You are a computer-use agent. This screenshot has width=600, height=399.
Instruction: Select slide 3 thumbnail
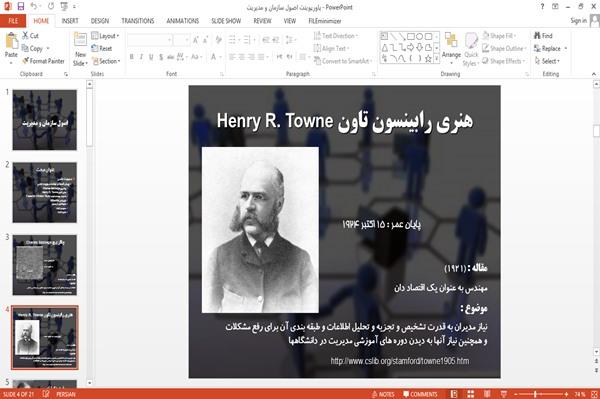(x=44, y=265)
